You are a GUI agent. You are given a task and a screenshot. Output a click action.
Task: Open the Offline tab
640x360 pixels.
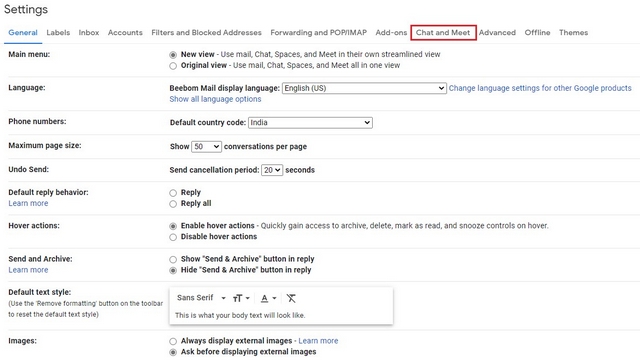[537, 33]
